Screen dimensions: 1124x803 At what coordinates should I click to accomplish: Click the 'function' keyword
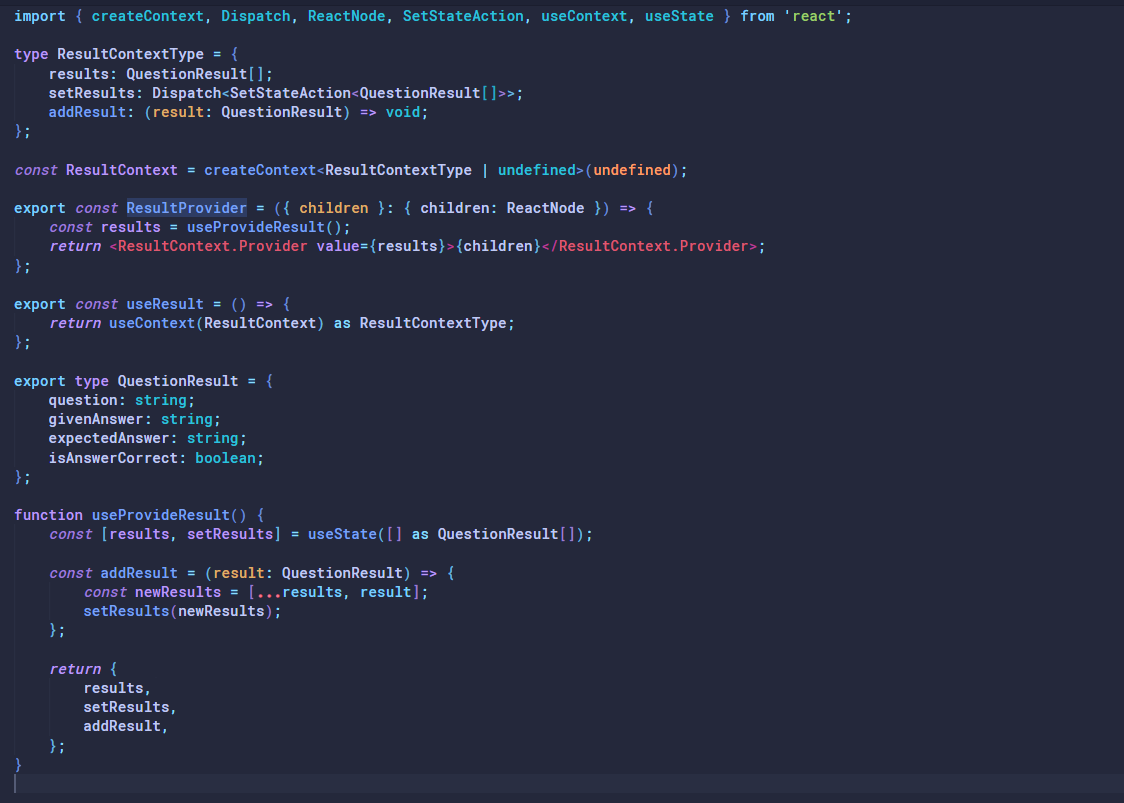[48, 515]
